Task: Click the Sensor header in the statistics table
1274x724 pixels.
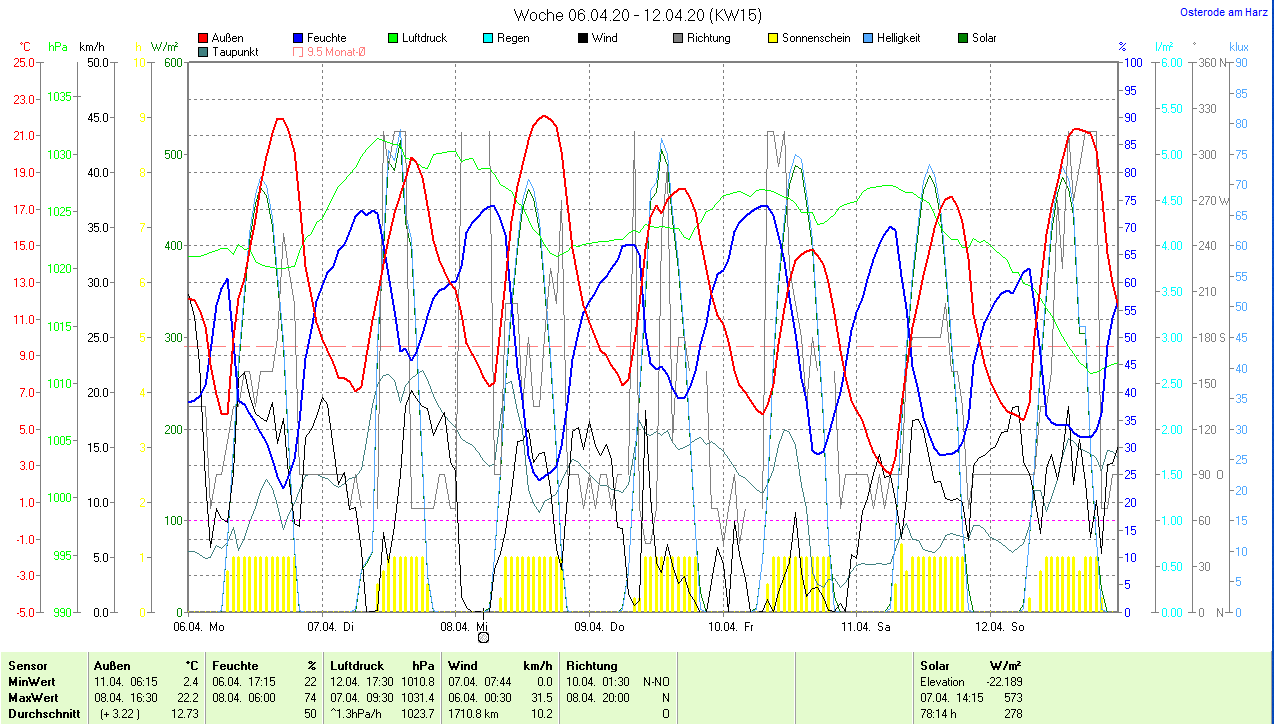Action: pyautogui.click(x=28, y=665)
